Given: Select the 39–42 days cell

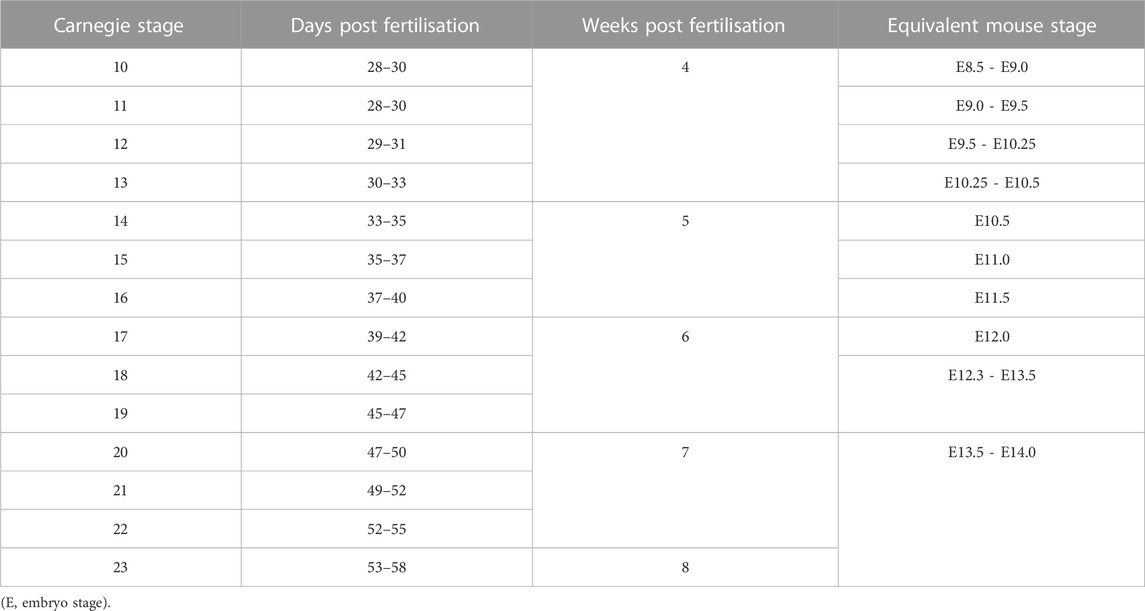Looking at the screenshot, I should tap(386, 337).
